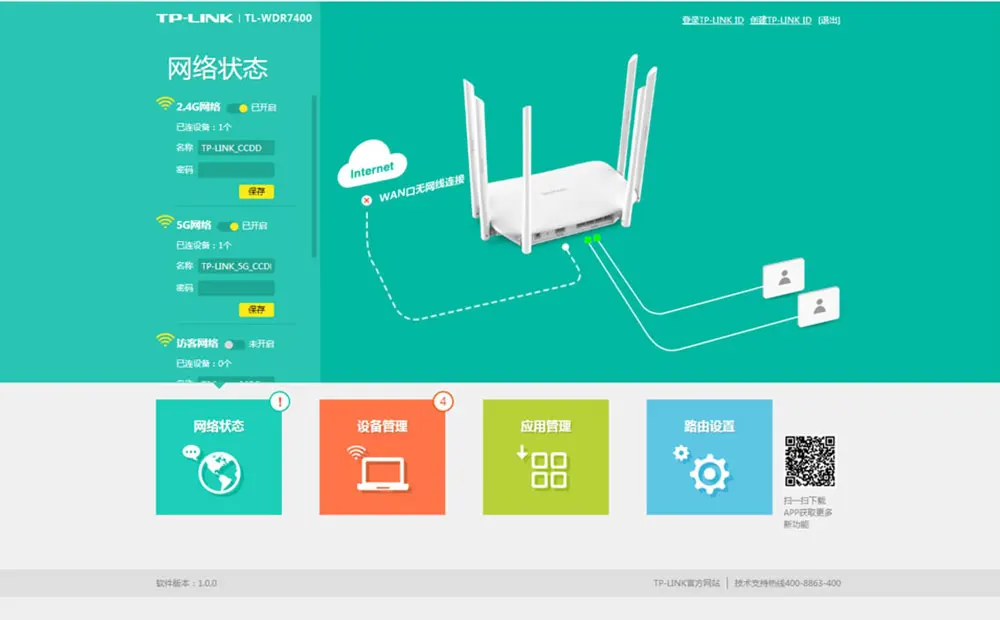The width and height of the screenshot is (1000, 620).
Task: Click the guest network Wi-Fi signal icon
Action: click(x=165, y=341)
